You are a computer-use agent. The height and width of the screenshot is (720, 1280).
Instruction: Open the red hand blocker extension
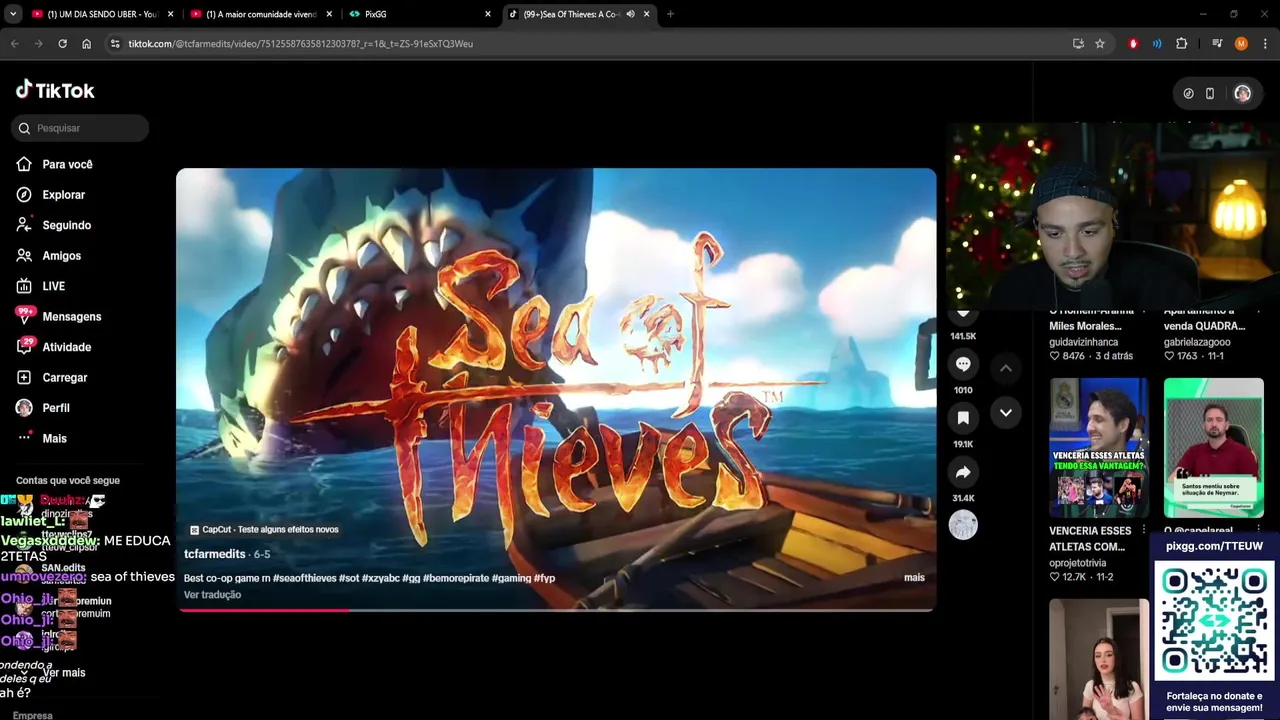(x=1133, y=44)
